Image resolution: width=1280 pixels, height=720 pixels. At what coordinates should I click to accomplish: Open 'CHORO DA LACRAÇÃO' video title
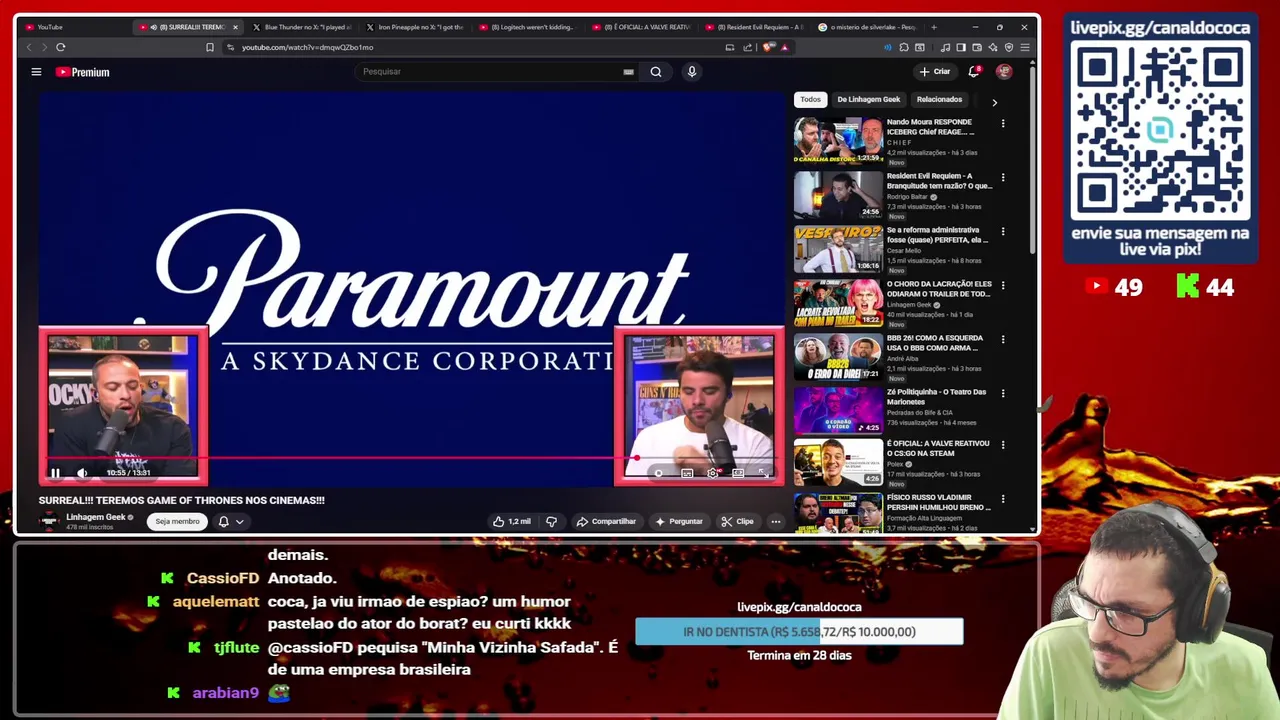pyautogui.click(x=939, y=289)
